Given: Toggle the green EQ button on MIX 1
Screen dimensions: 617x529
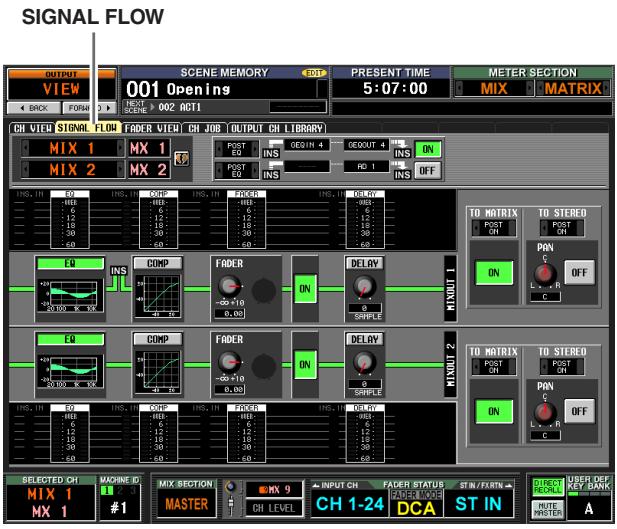Looking at the screenshot, I should tap(70, 263).
